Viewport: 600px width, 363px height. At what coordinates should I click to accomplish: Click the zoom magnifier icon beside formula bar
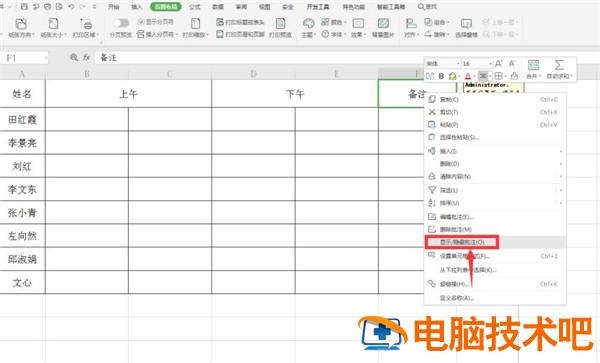click(x=74, y=57)
